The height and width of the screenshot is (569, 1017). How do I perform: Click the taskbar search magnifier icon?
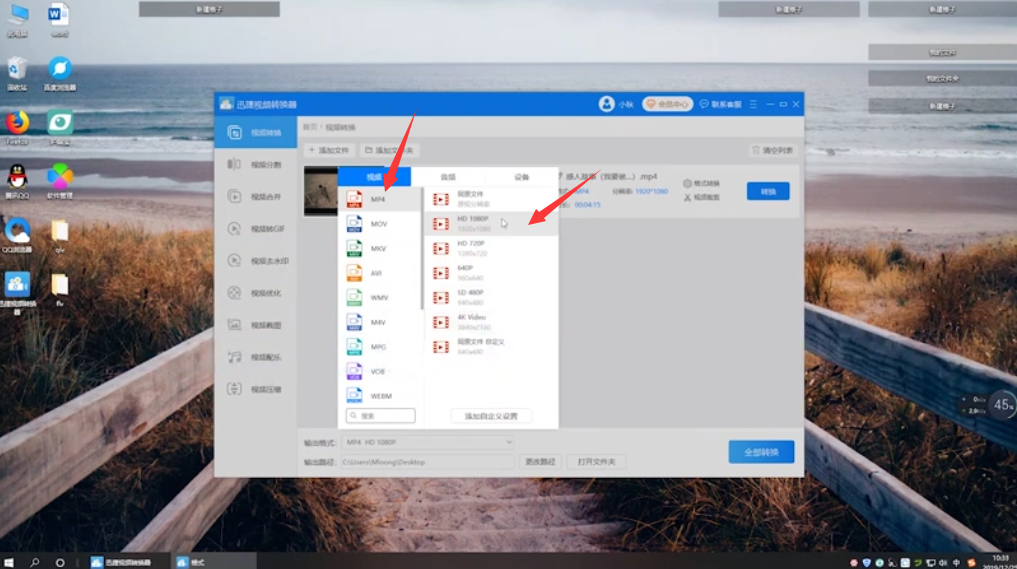point(34,562)
